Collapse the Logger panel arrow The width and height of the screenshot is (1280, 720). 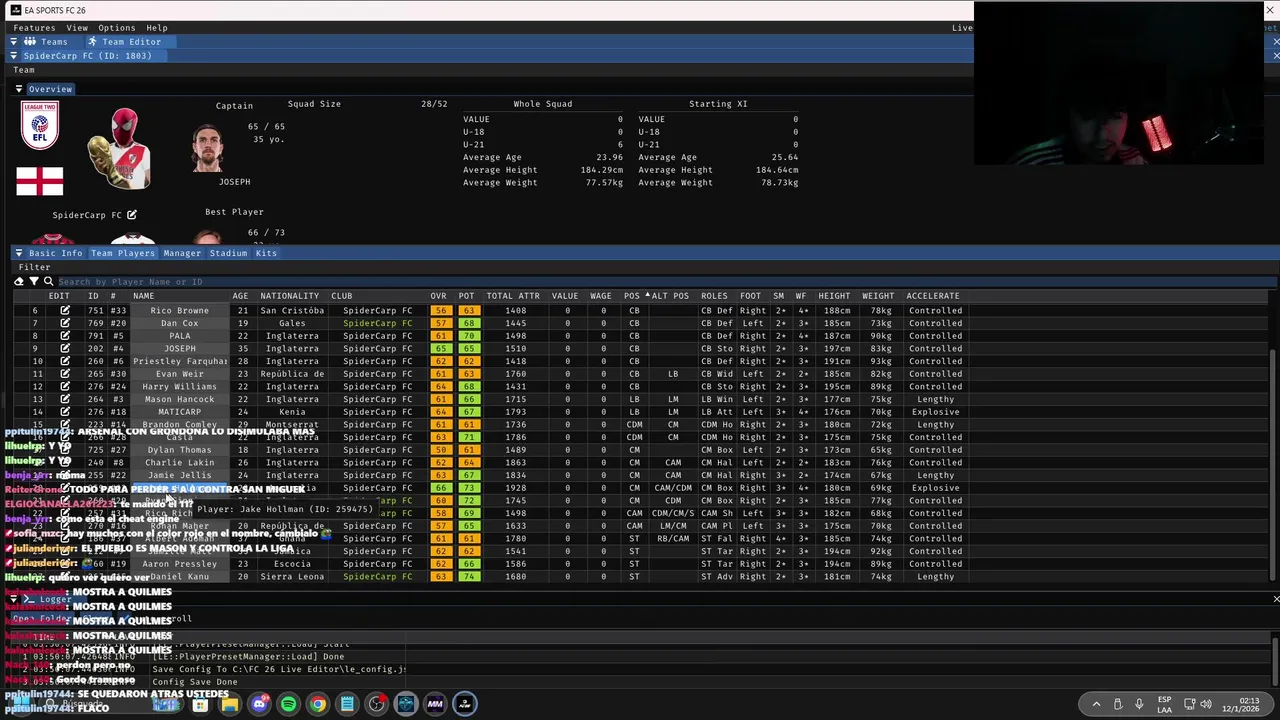pos(13,599)
